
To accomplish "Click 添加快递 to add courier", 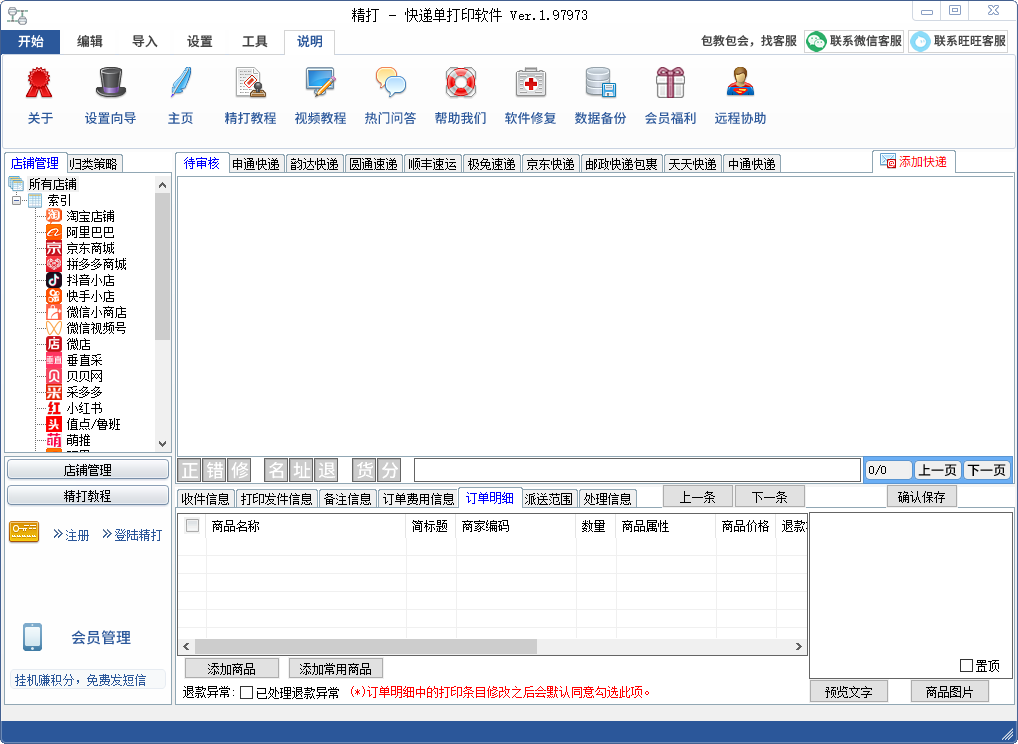I will pyautogui.click(x=913, y=162).
